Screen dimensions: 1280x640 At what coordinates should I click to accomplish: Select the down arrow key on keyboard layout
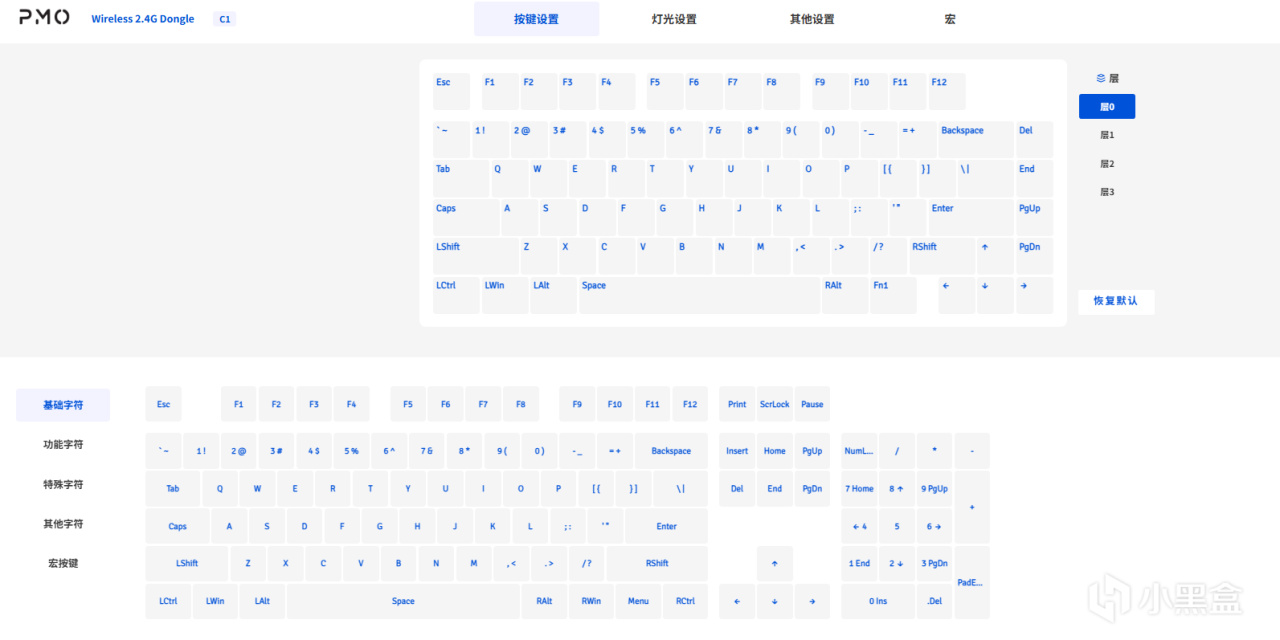pos(995,295)
